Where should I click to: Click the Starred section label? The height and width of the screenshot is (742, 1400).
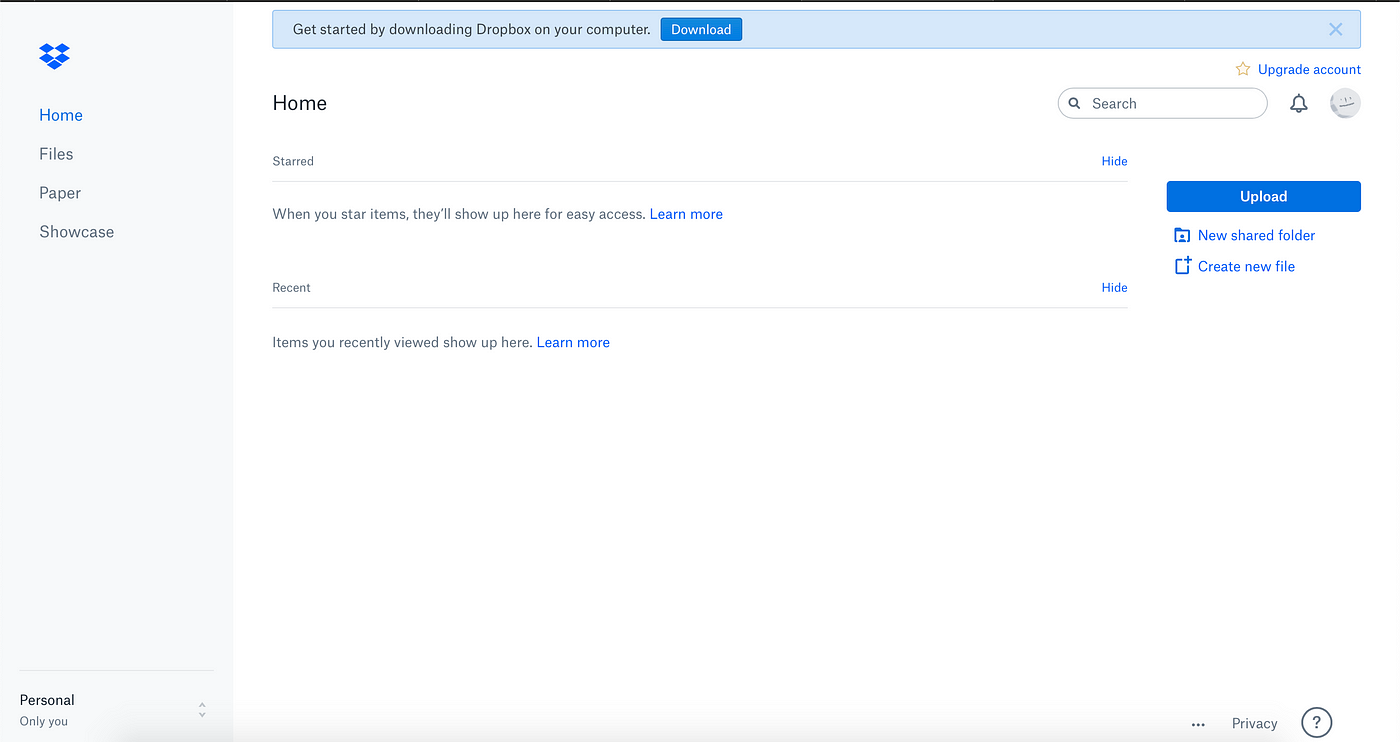293,161
